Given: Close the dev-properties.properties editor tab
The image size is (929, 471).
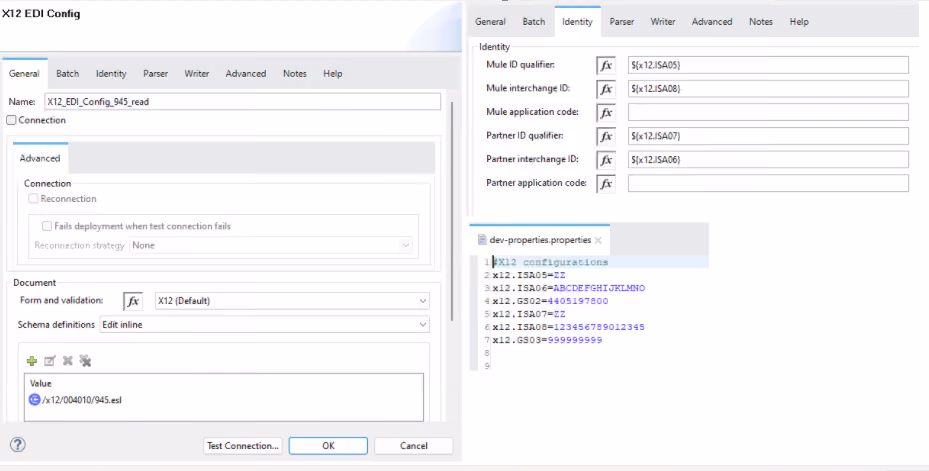Looking at the screenshot, I should coord(598,241).
